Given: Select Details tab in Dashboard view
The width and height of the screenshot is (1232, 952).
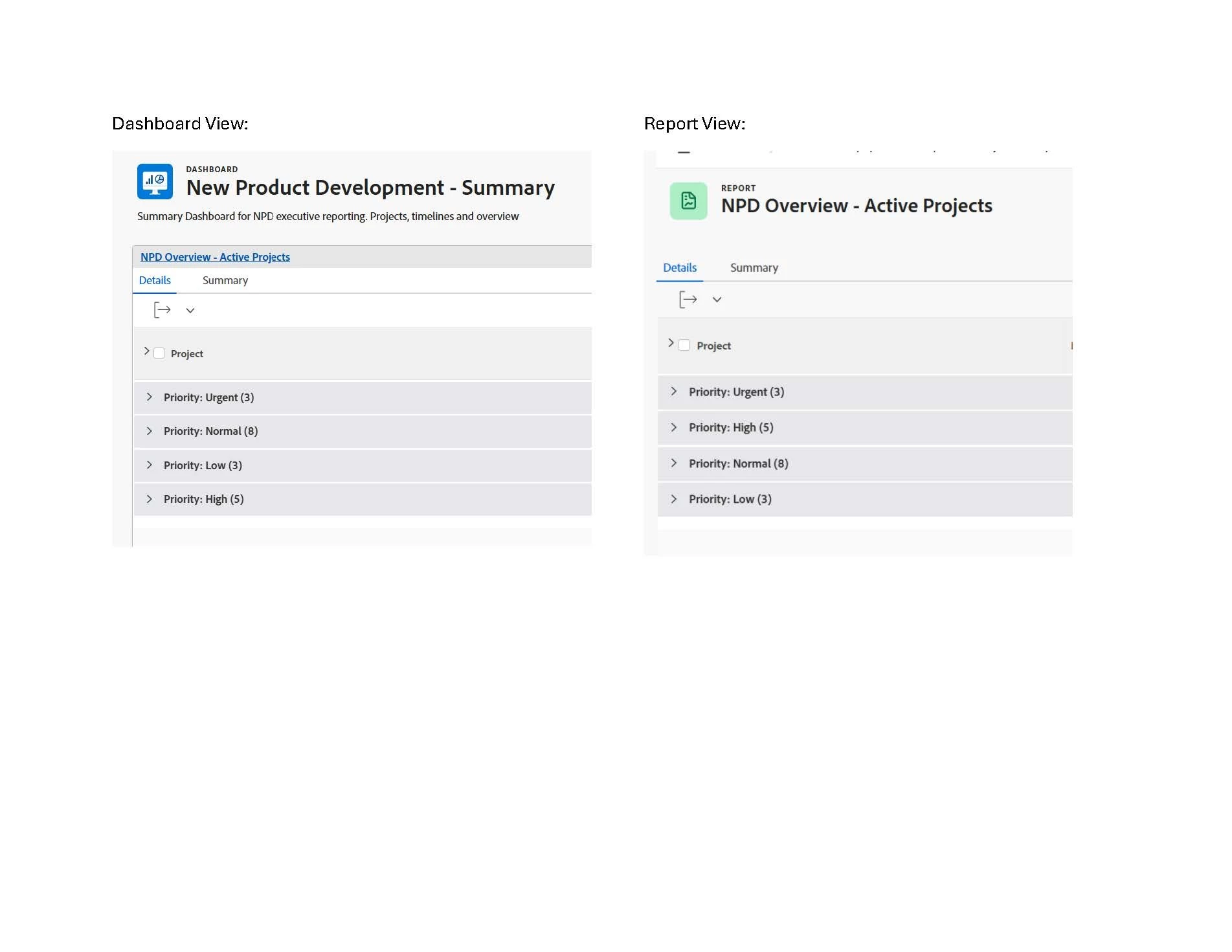Looking at the screenshot, I should point(155,280).
